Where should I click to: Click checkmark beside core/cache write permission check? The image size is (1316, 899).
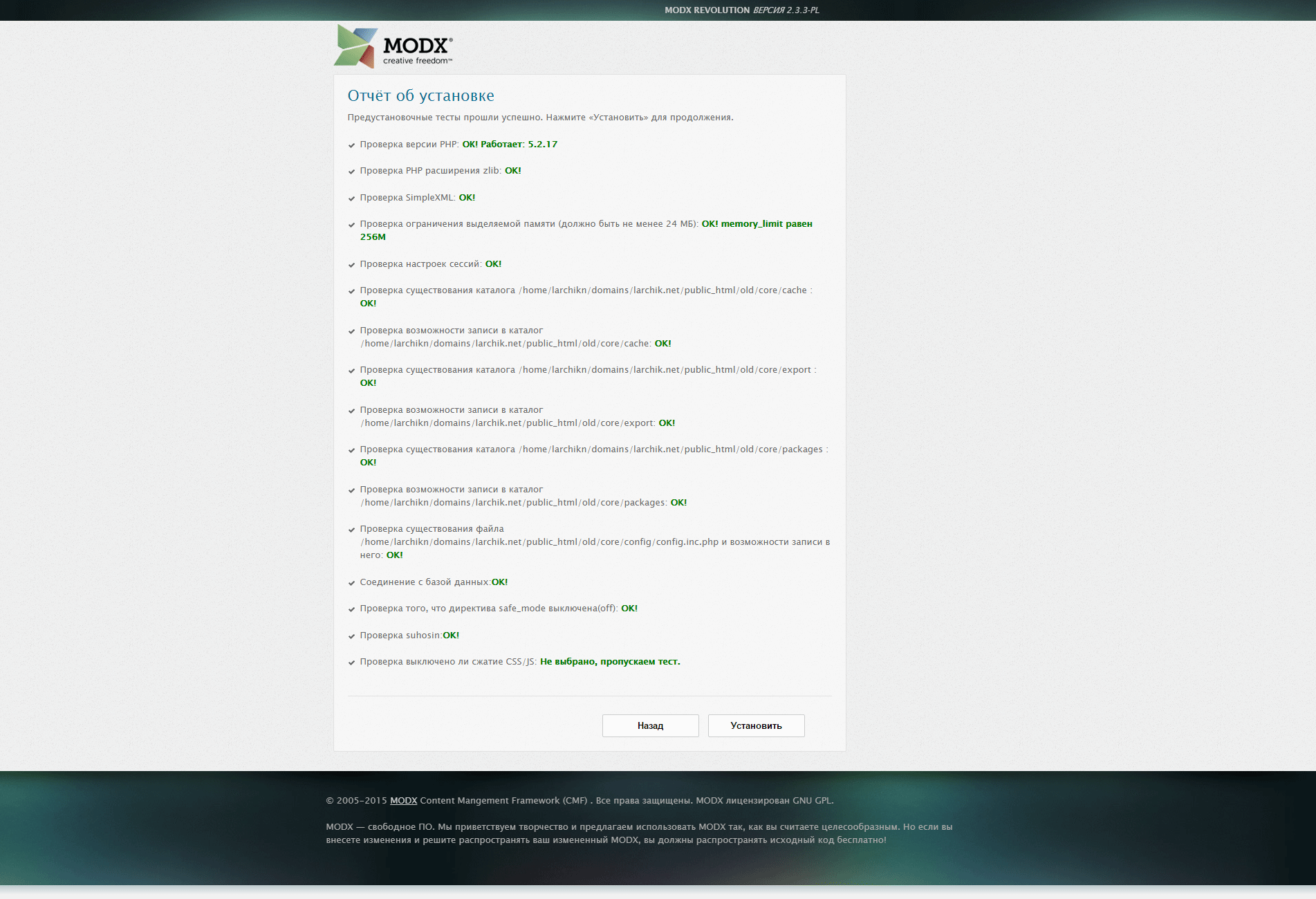coord(352,331)
